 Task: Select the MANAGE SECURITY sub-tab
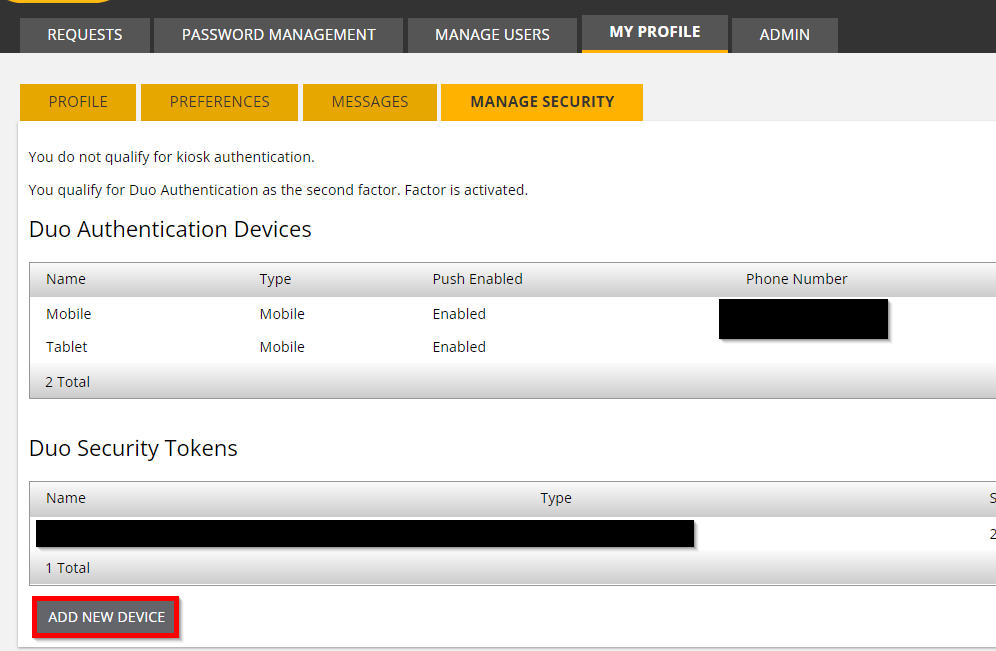coord(541,101)
